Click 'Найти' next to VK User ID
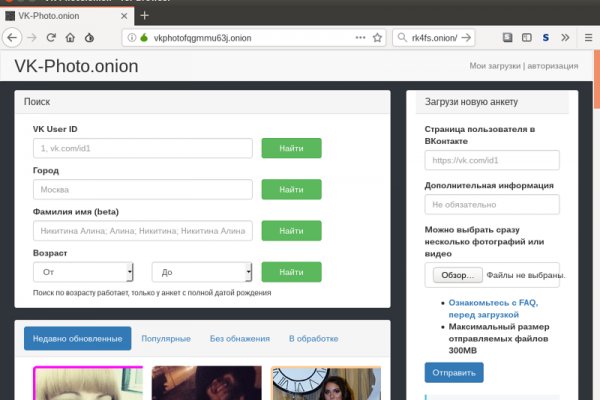This screenshot has height=400, width=600. 291,148
